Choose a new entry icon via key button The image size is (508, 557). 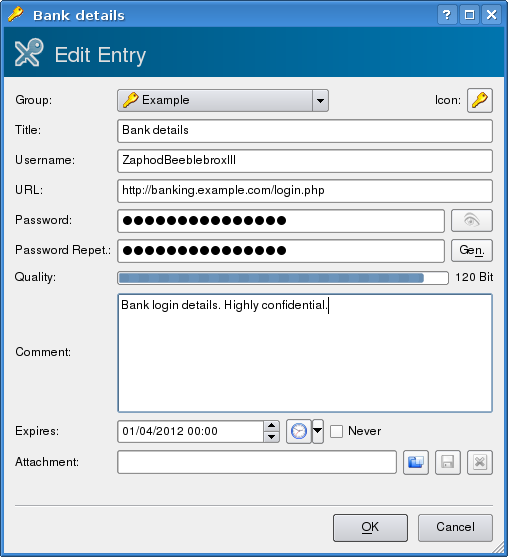coord(480,100)
